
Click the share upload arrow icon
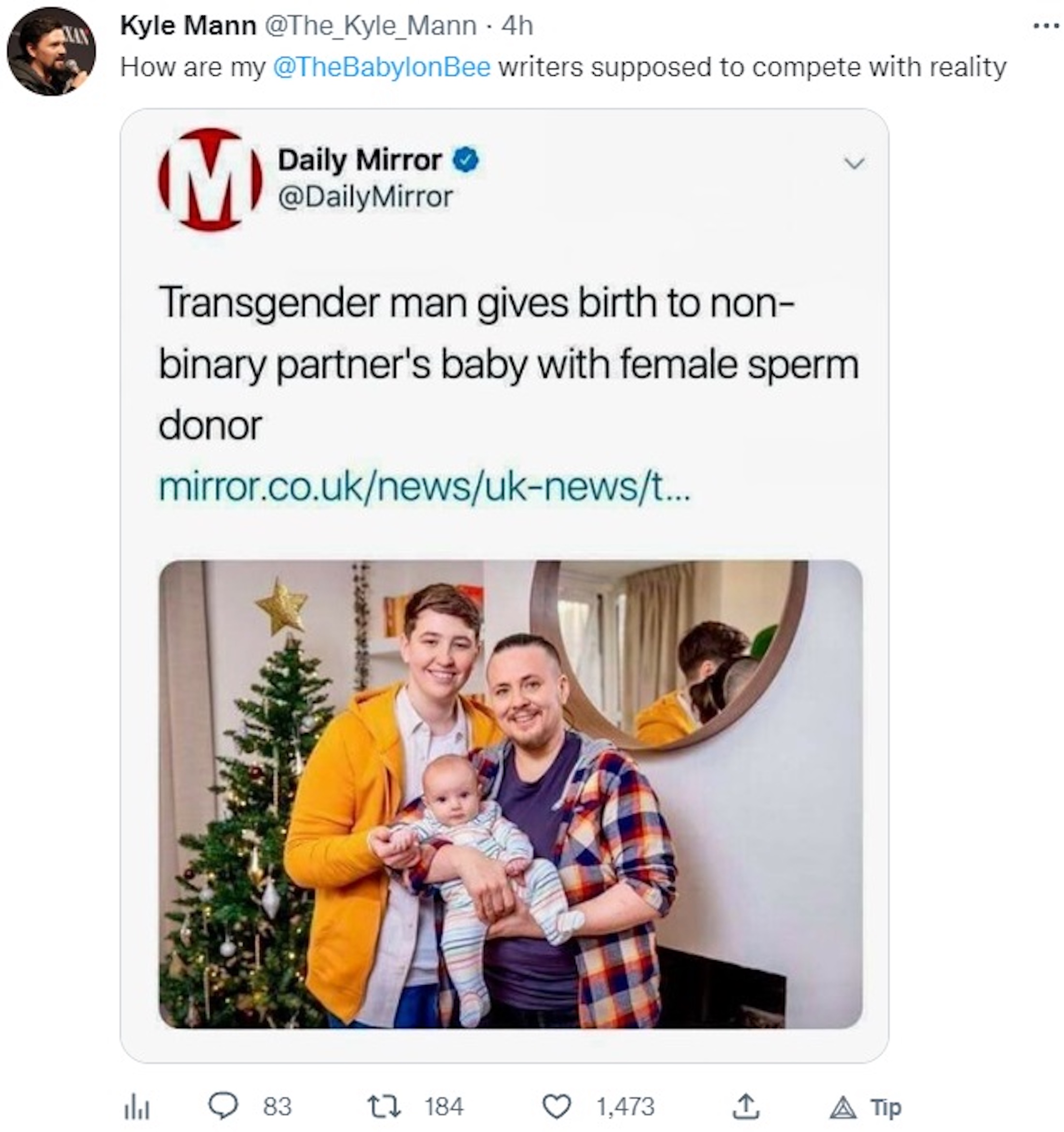[746, 1106]
